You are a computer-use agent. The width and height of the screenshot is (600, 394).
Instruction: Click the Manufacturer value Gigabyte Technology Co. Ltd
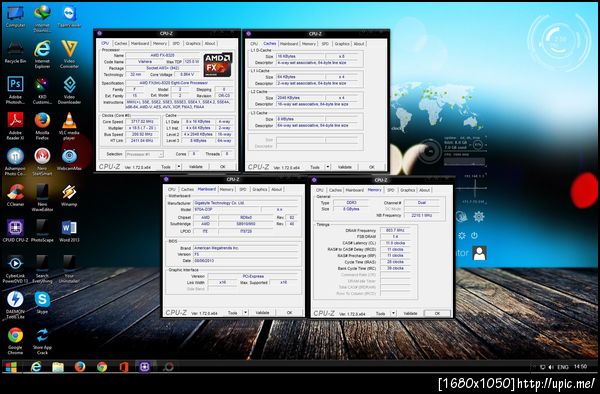coord(245,203)
